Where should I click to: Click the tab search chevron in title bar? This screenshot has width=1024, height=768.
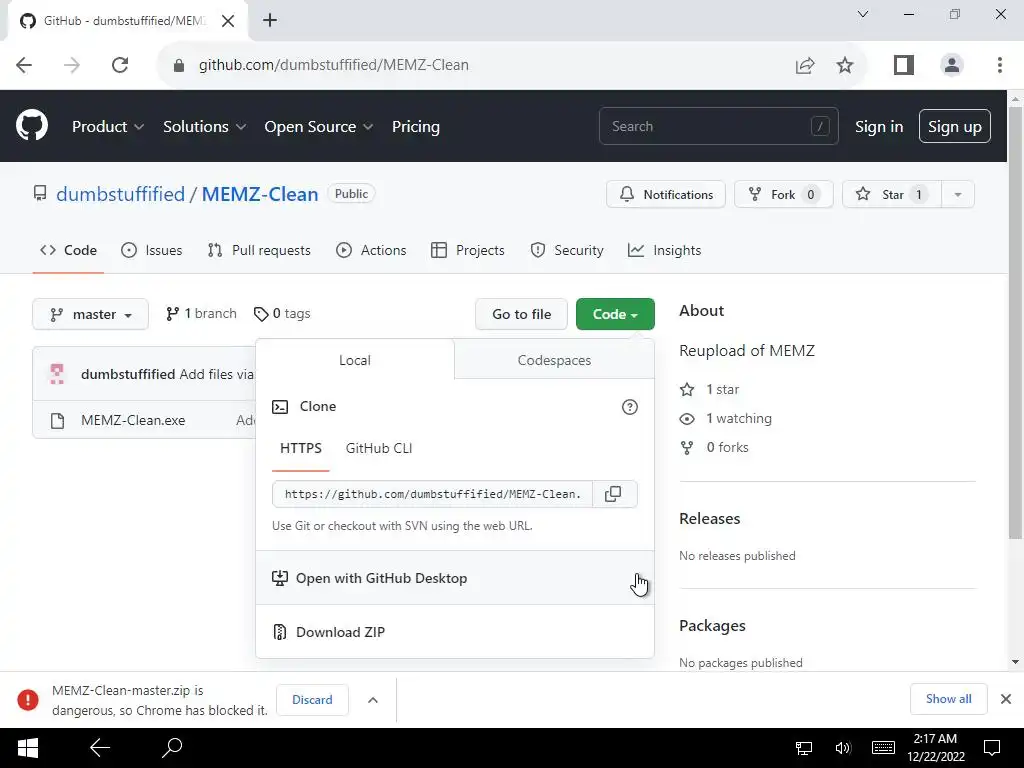pos(863,14)
